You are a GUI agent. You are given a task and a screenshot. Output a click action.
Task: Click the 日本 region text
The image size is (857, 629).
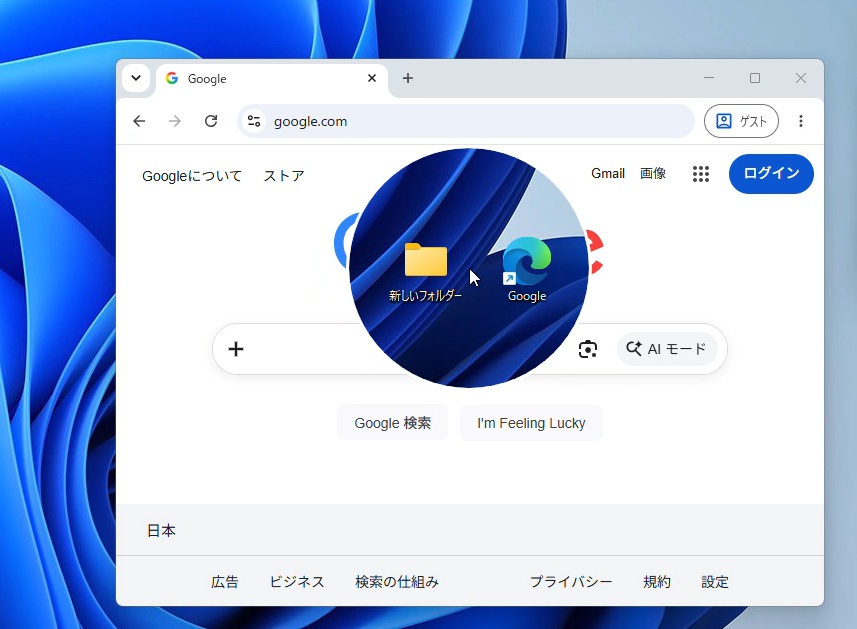click(161, 531)
